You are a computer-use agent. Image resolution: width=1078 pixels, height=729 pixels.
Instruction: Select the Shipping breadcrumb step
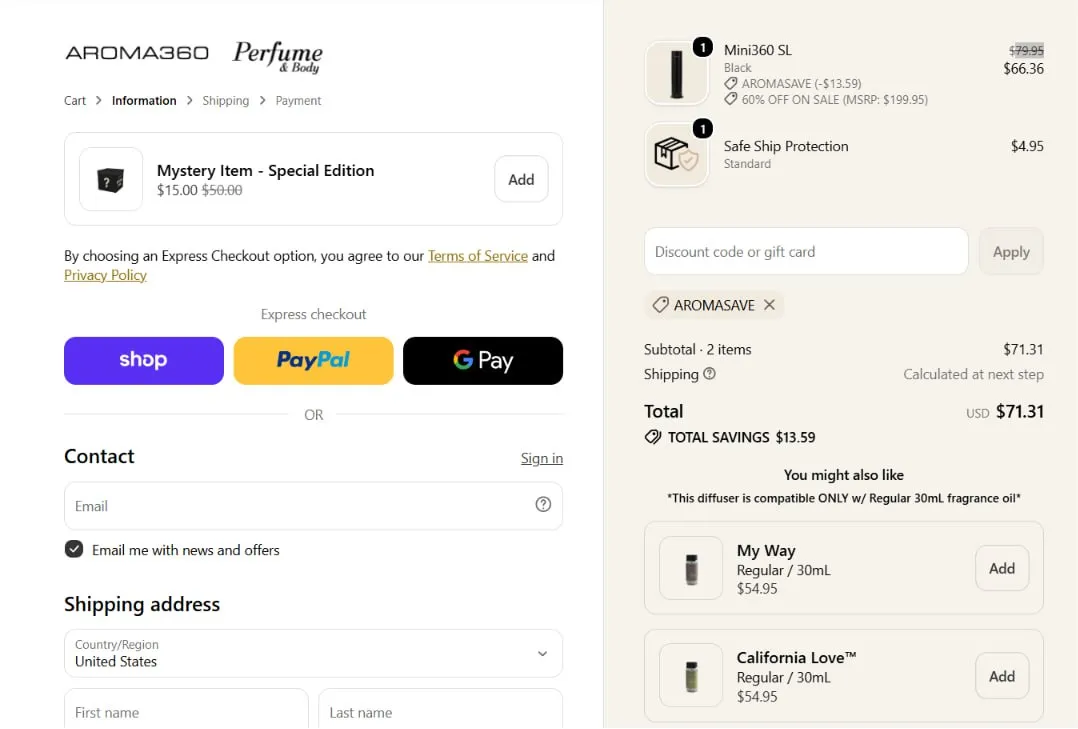pyautogui.click(x=226, y=100)
